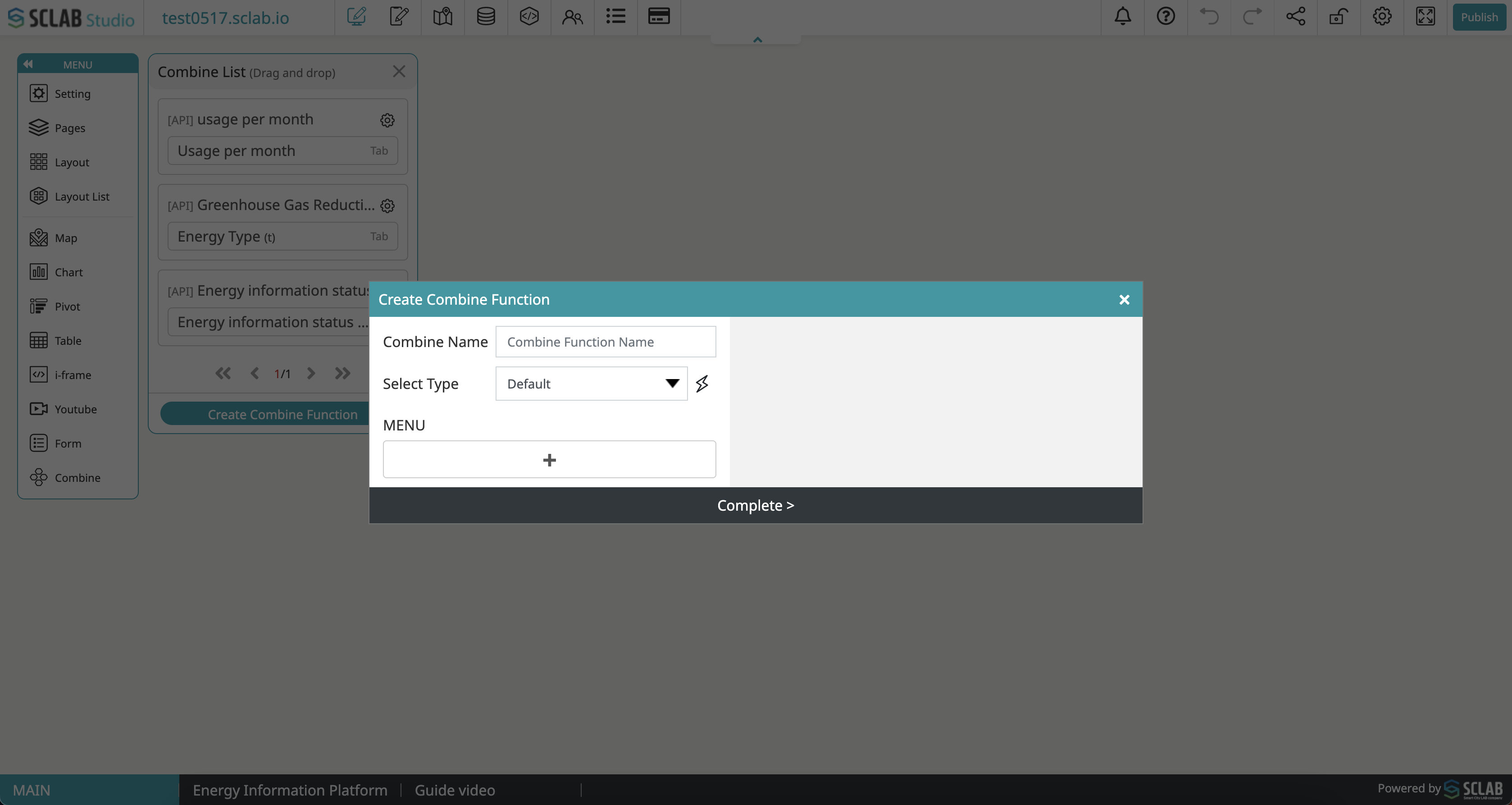Open the Guide video footer link

(455, 790)
